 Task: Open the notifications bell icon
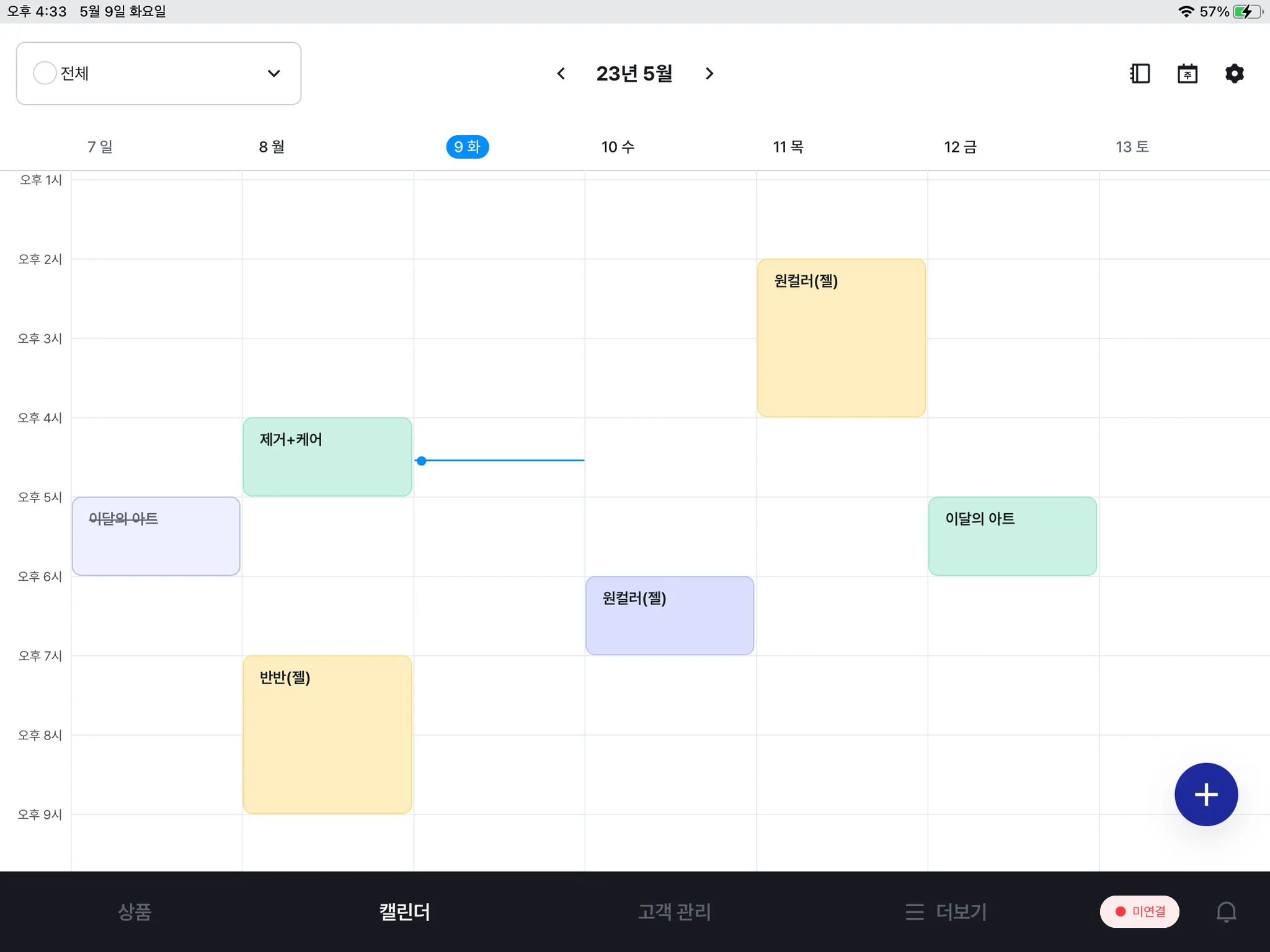(x=1225, y=912)
